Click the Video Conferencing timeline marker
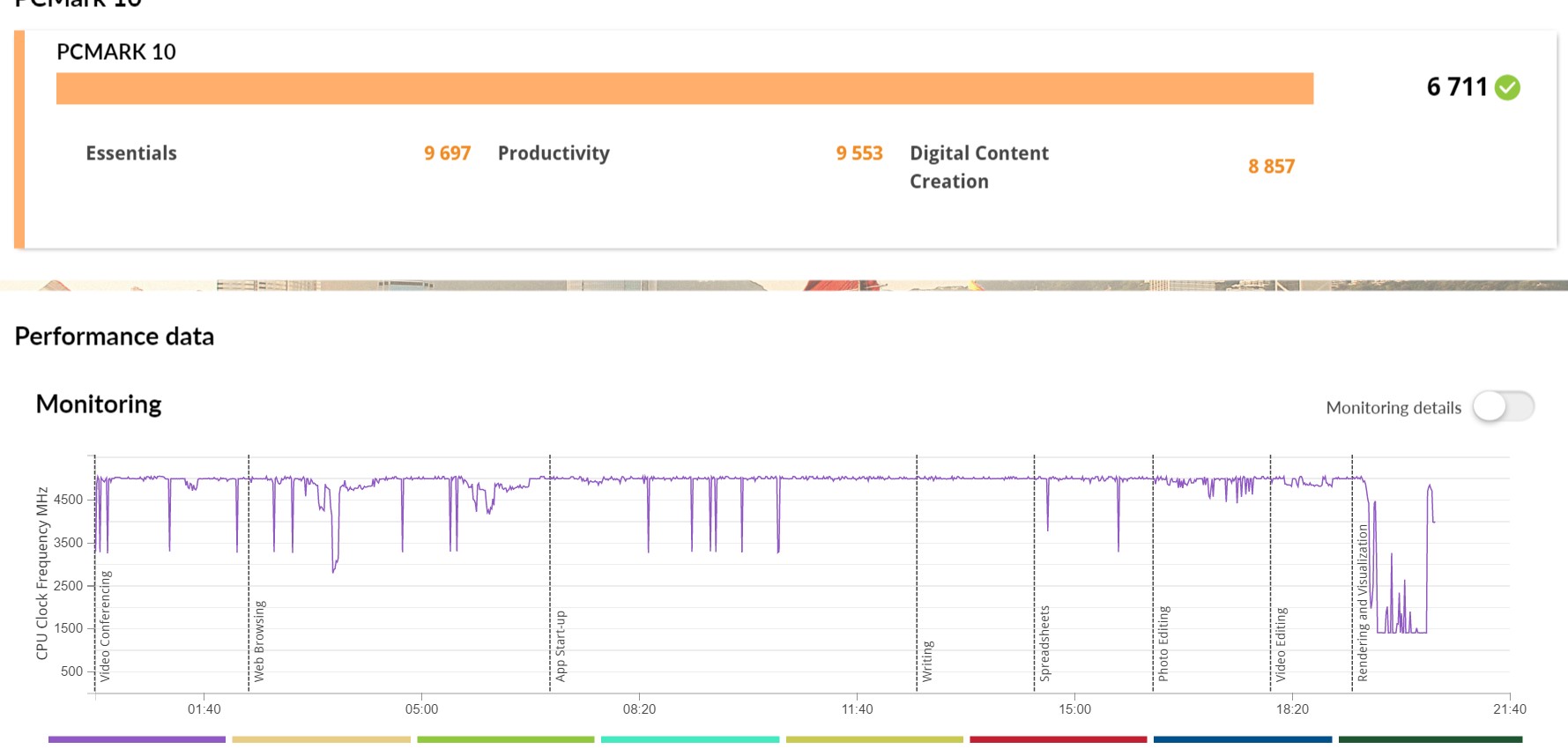 (106, 626)
